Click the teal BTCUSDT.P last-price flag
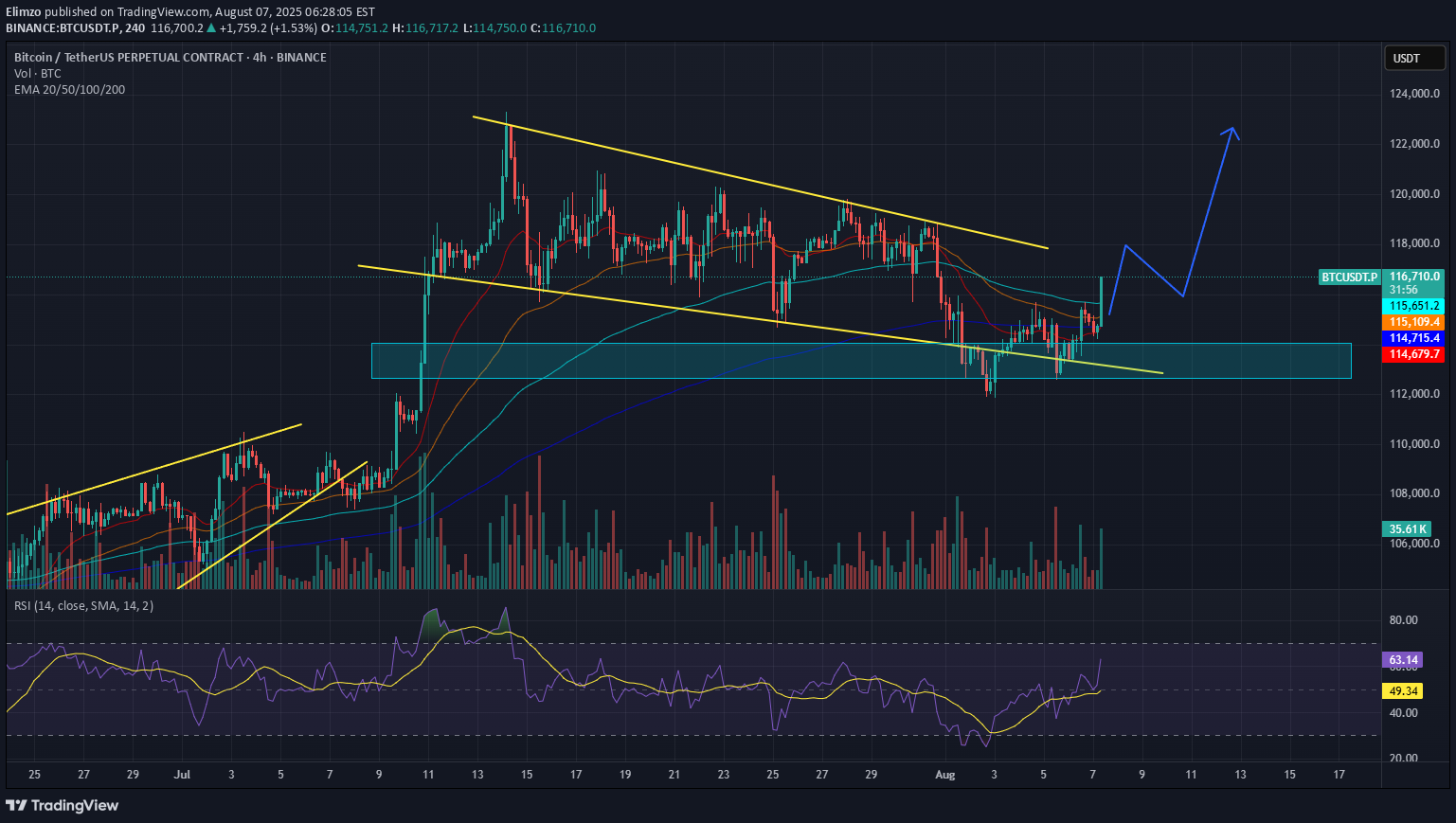 1349,277
